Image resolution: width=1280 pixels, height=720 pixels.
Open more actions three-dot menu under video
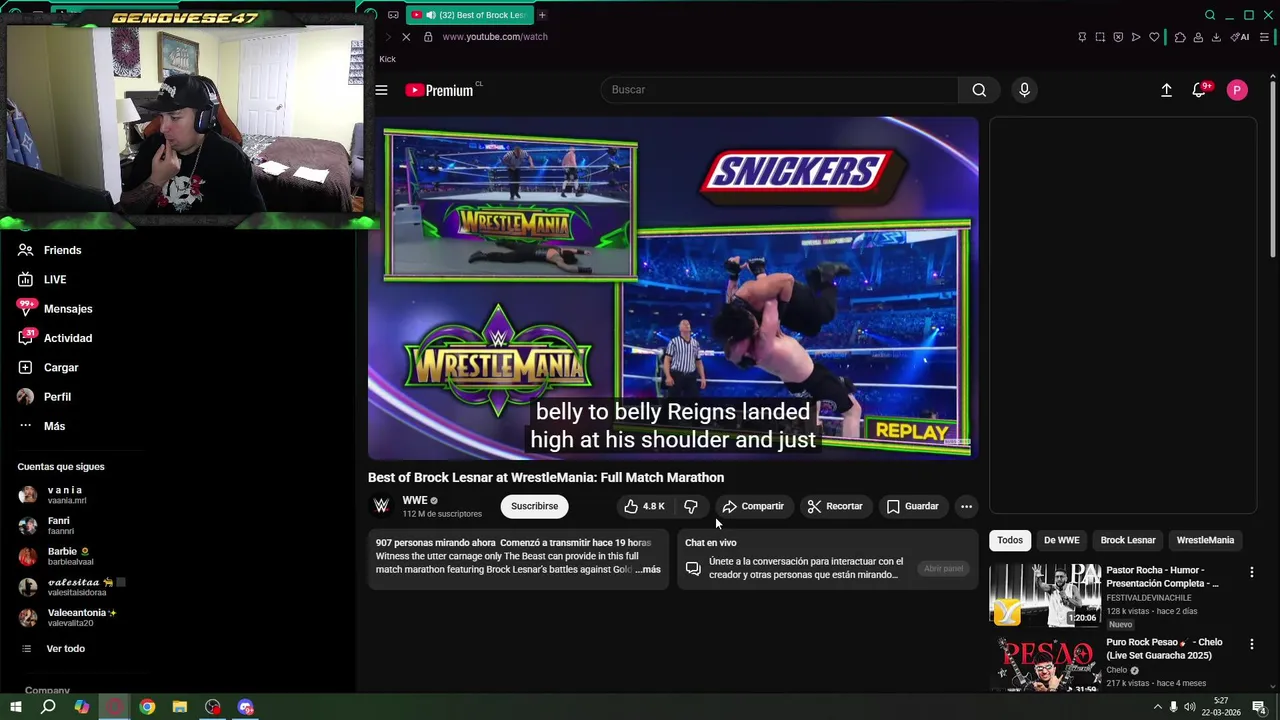(966, 506)
